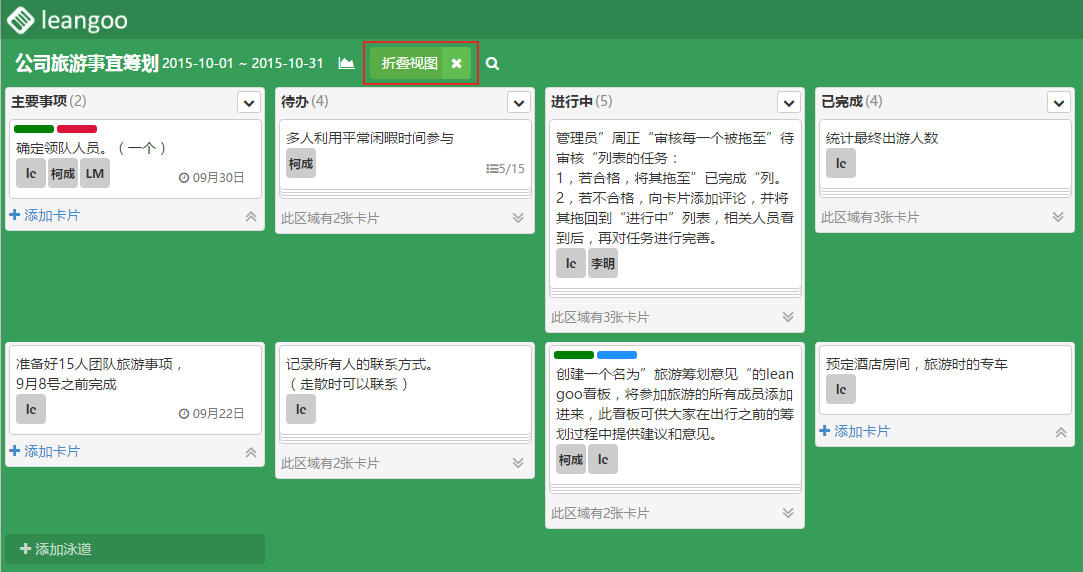Click the 09月22日 due date clock
The height and width of the screenshot is (572, 1083).
coord(184,413)
